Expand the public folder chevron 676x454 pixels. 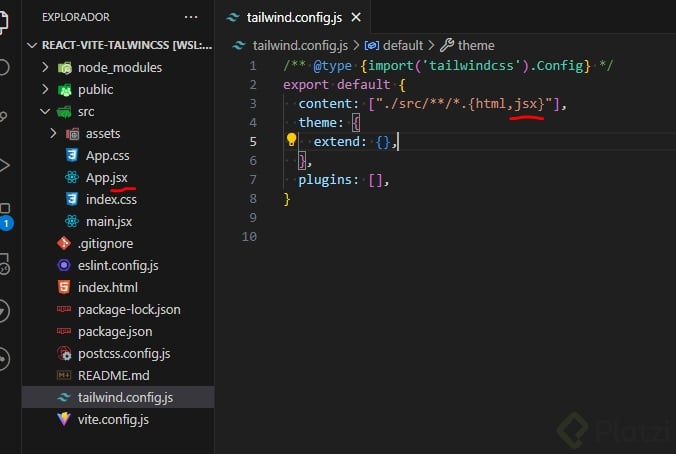(45, 89)
